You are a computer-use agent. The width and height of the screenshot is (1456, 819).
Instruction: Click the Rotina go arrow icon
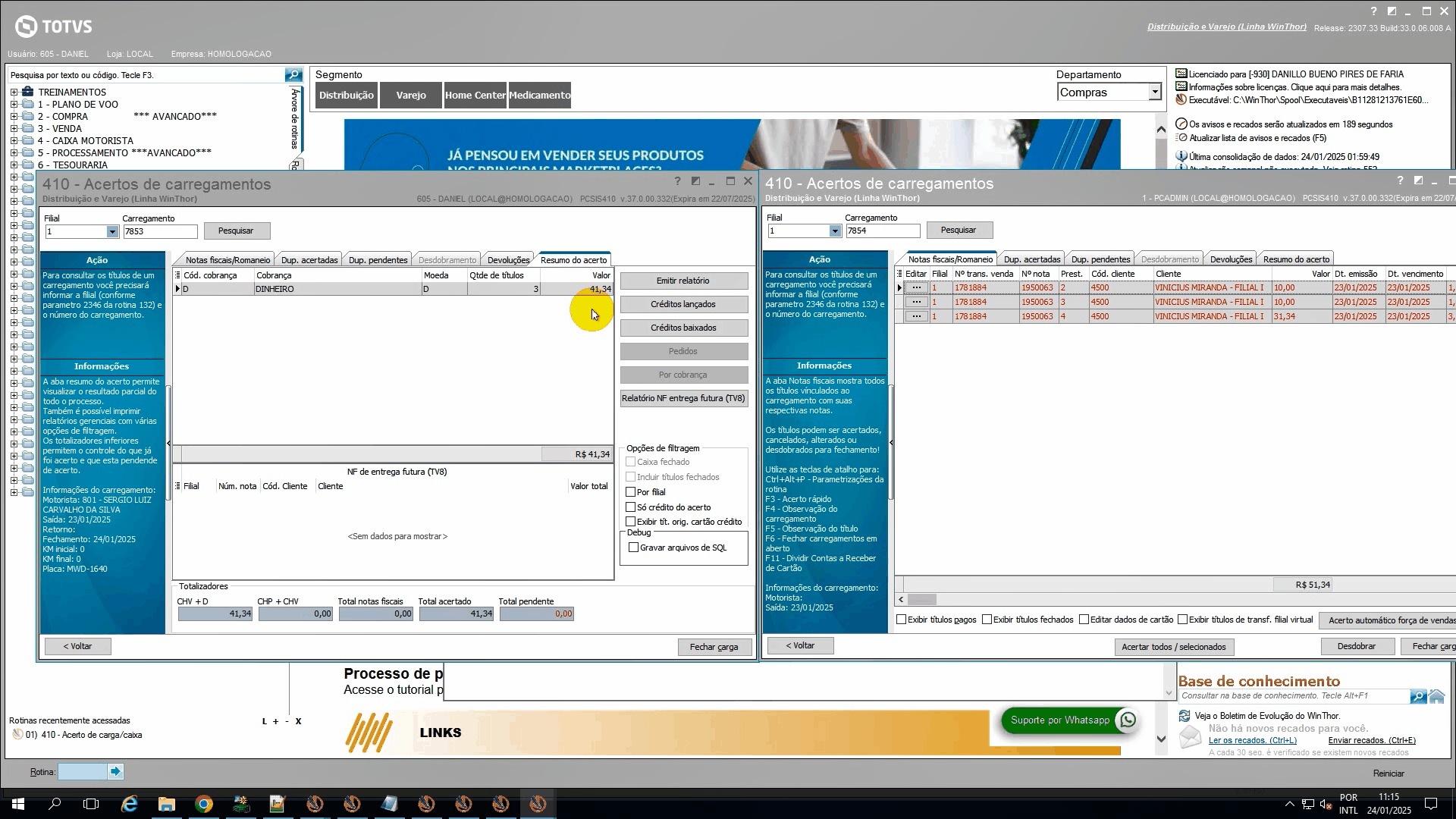[115, 772]
